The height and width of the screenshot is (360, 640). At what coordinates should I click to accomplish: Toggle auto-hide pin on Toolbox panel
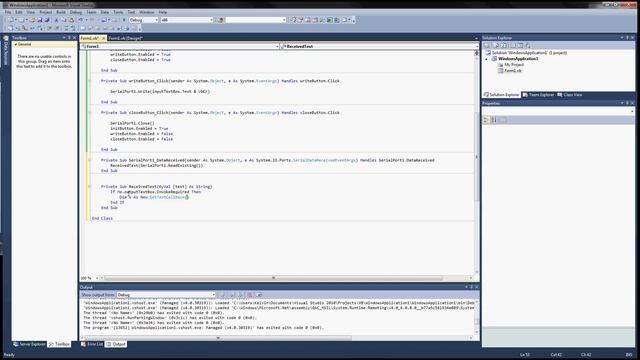coord(69,38)
